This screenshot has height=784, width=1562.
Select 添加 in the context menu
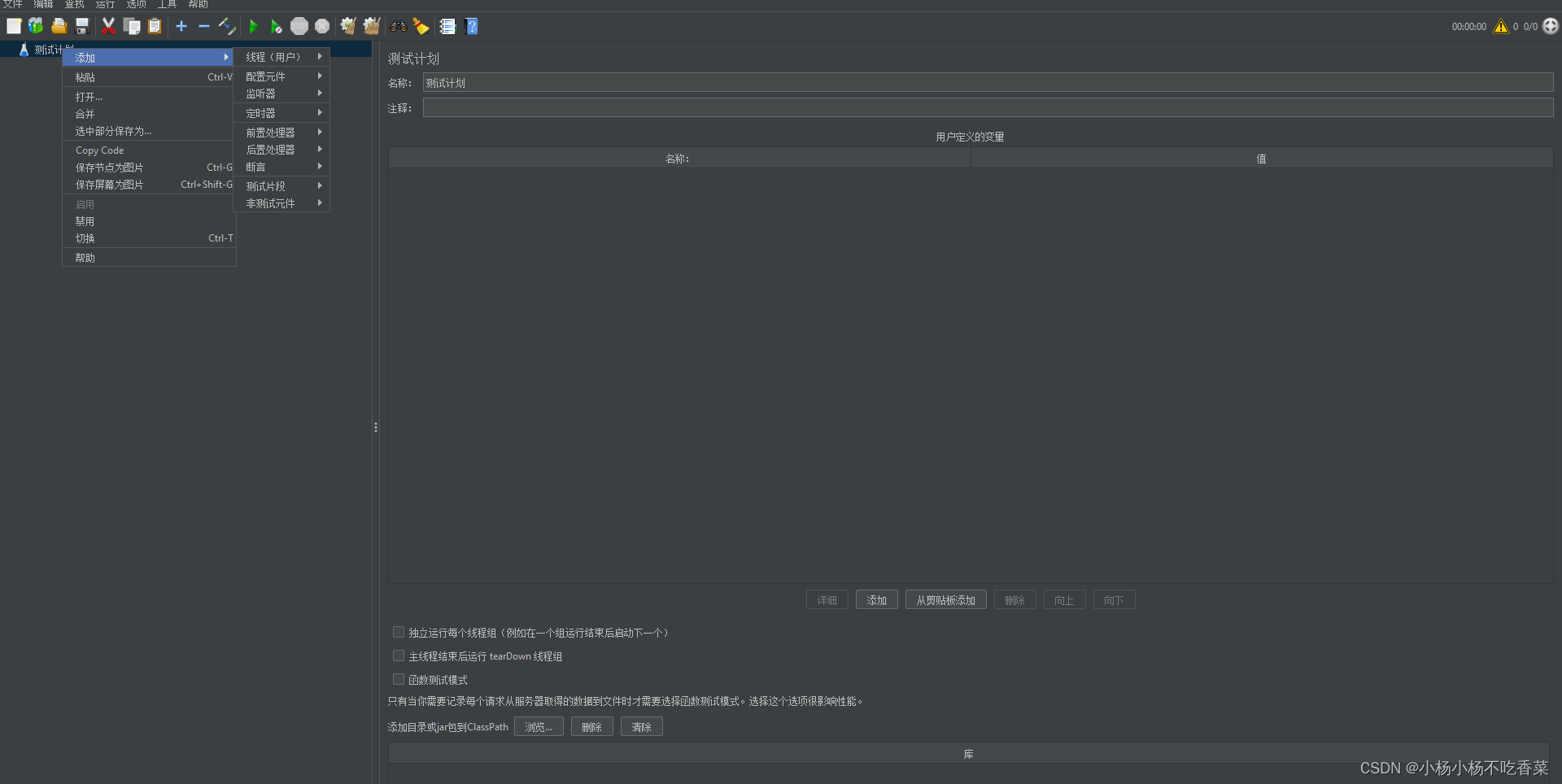pos(149,58)
